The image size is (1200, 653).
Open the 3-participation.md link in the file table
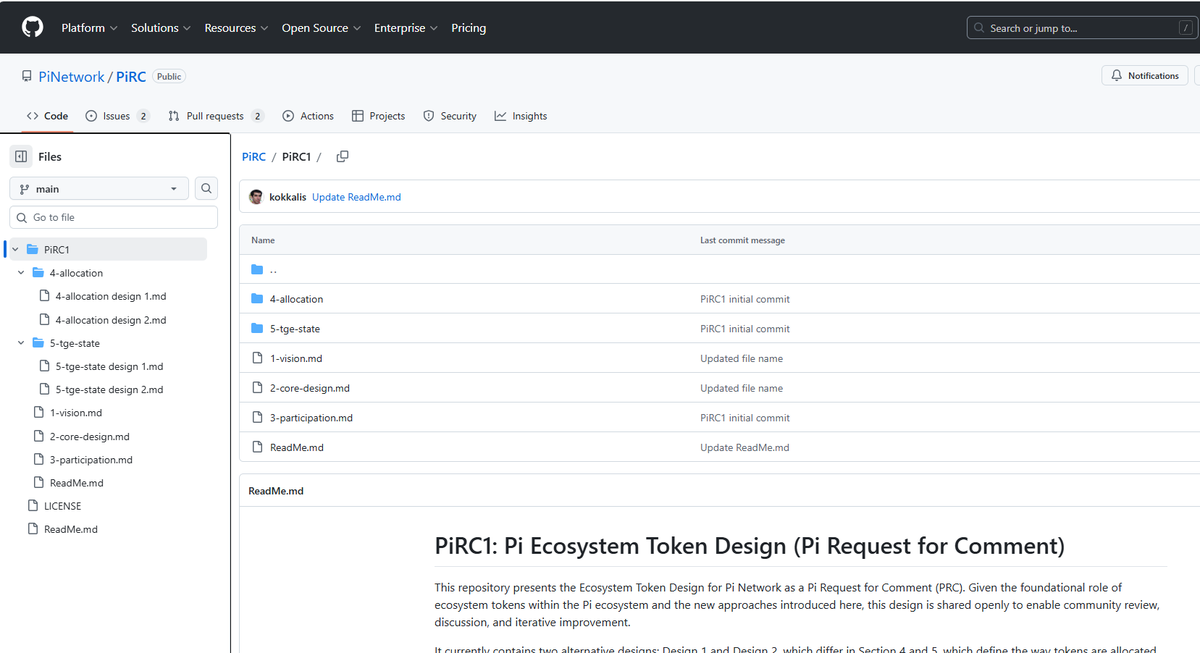(311, 418)
